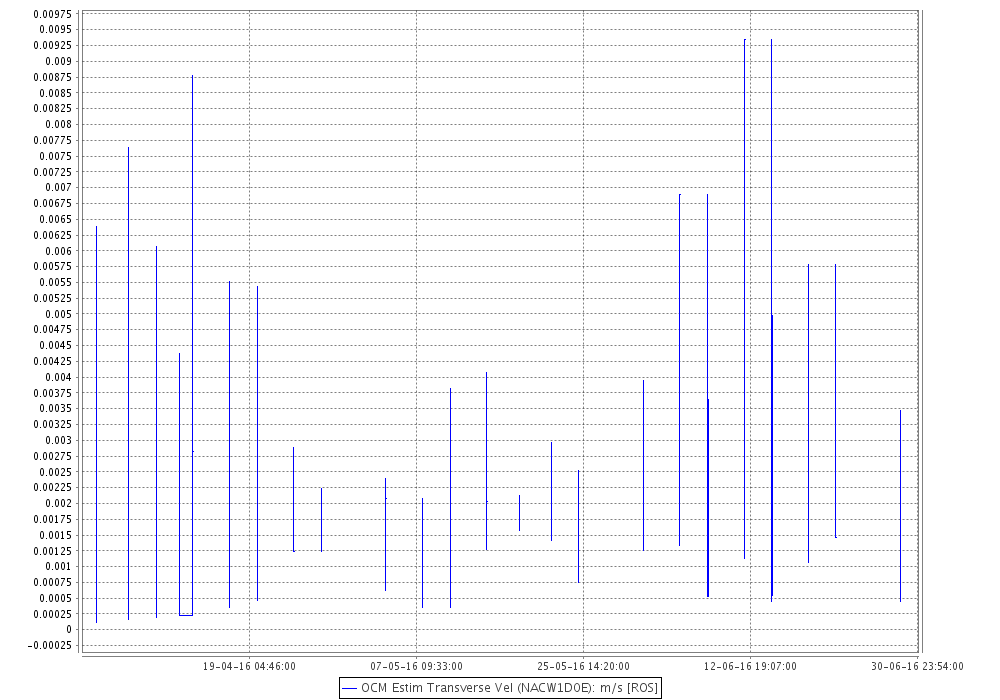The width and height of the screenshot is (1000, 700).
Task: Click the y-axis value 0.00275
Action: pyautogui.click(x=53, y=456)
